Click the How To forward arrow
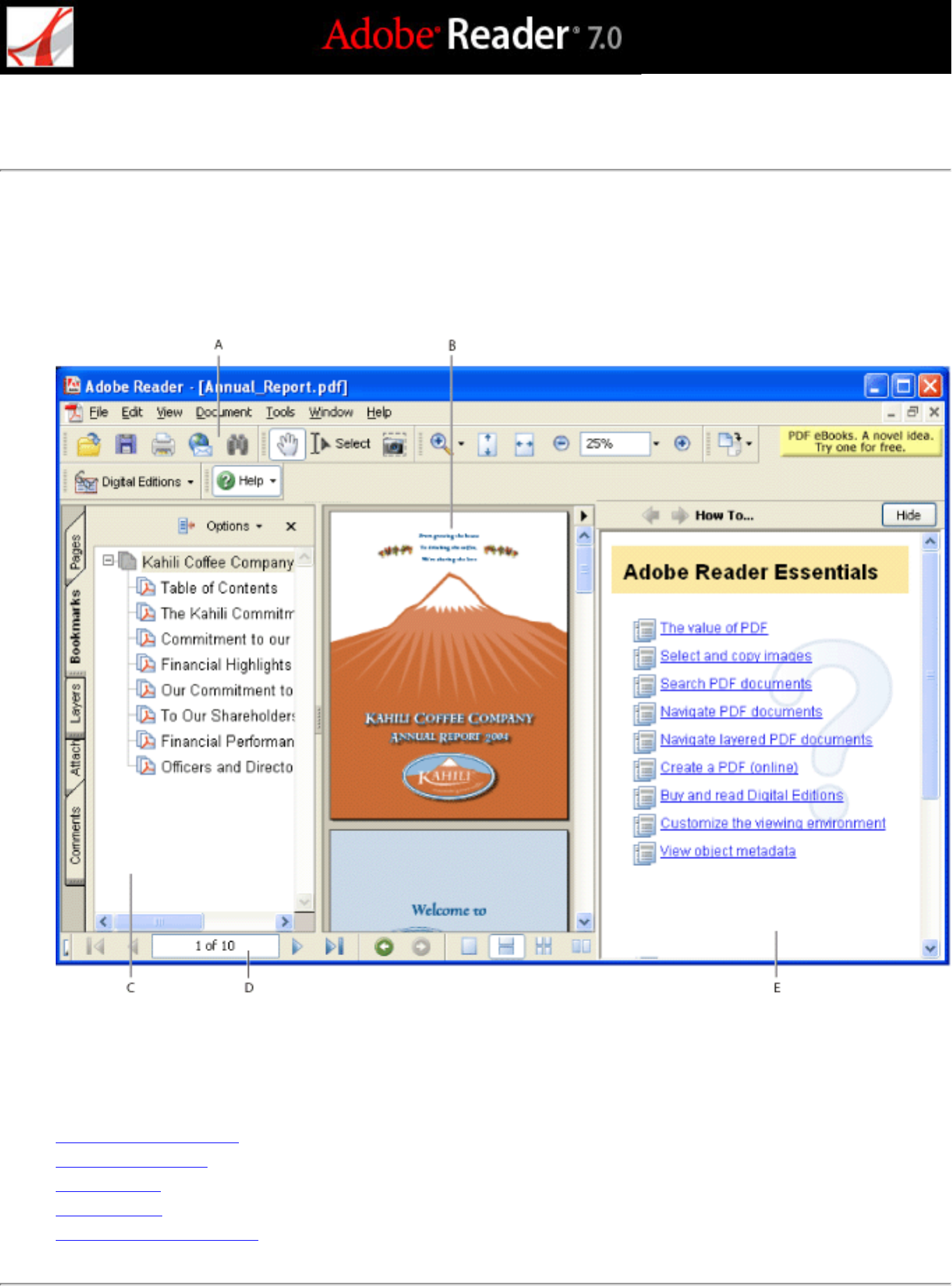The width and height of the screenshot is (952, 1286). pyautogui.click(x=680, y=516)
